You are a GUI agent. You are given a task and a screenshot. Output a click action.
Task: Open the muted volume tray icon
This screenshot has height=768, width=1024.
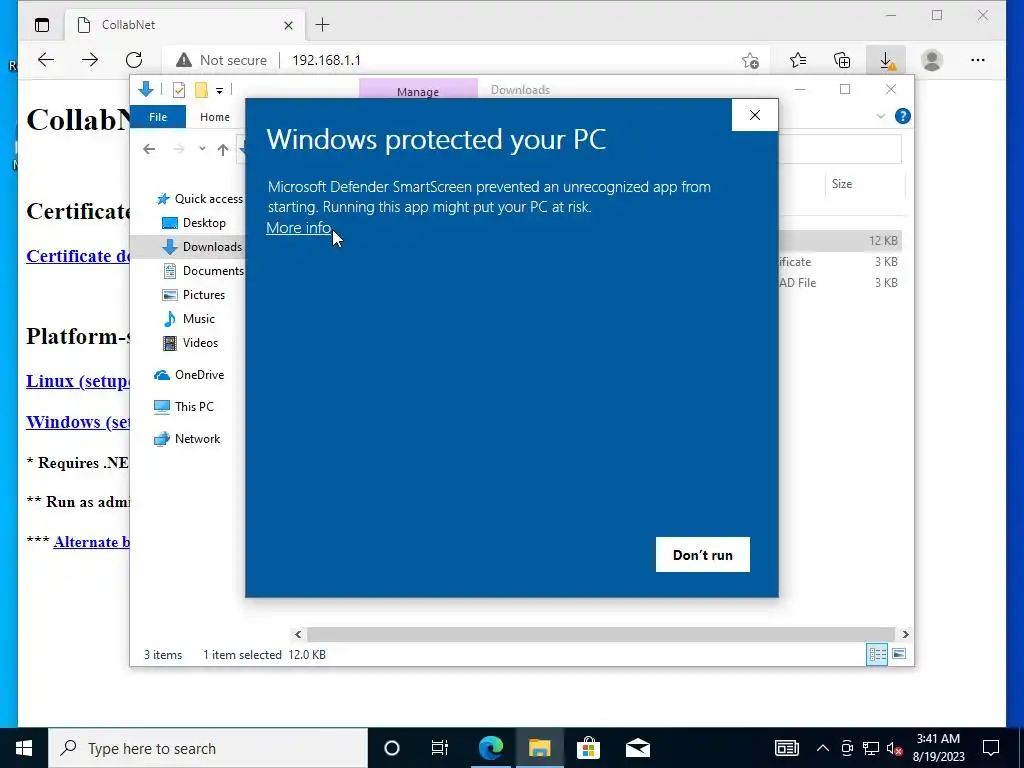tap(895, 748)
